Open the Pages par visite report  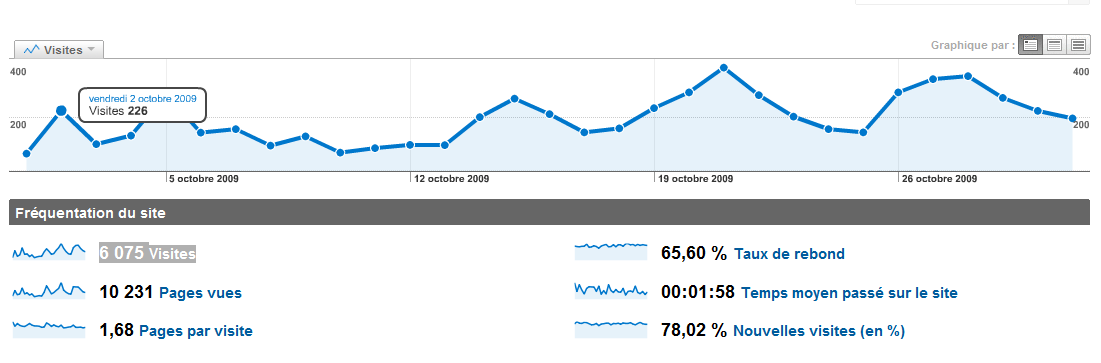click(x=196, y=331)
